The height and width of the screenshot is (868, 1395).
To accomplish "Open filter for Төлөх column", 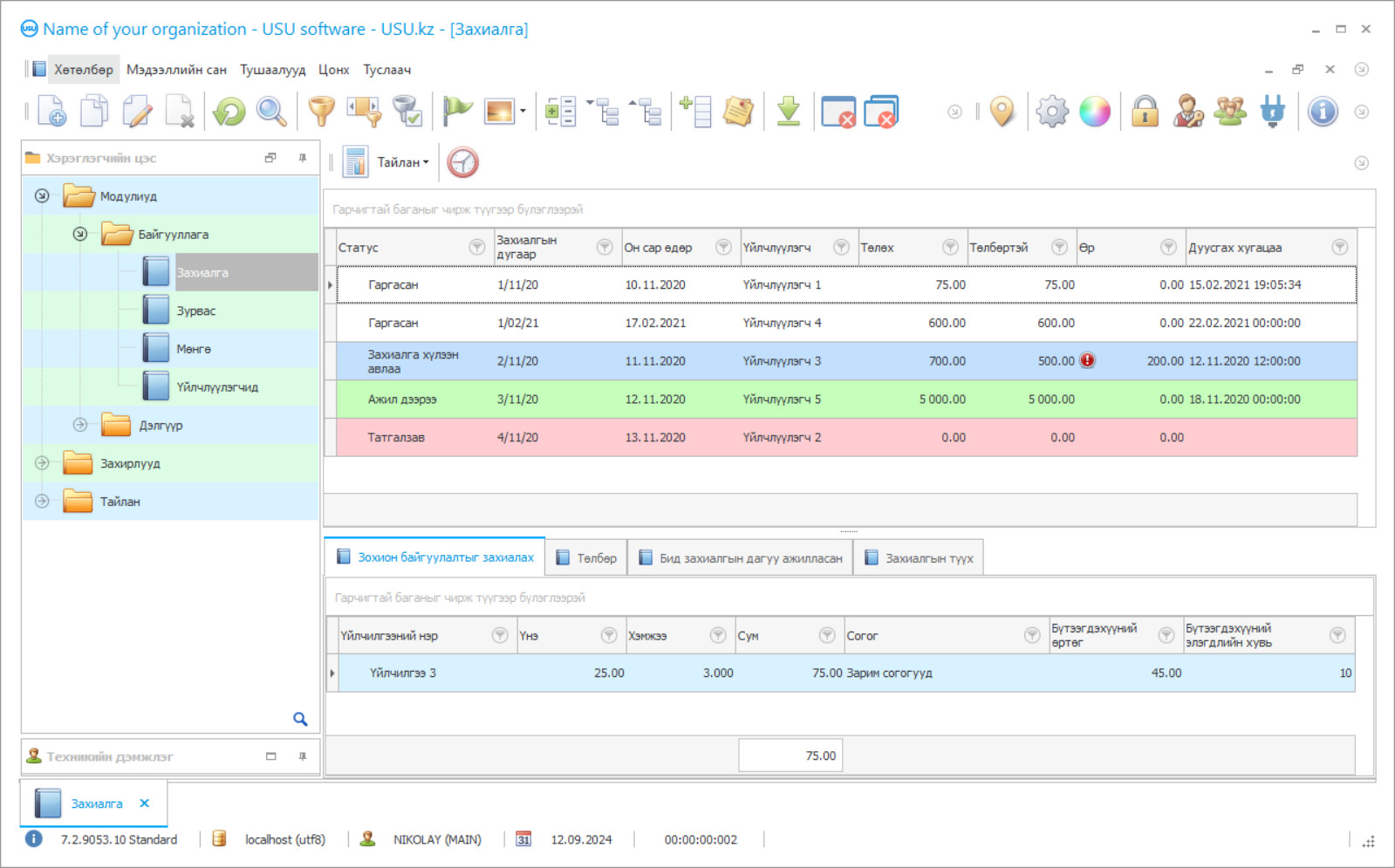I will coord(950,247).
